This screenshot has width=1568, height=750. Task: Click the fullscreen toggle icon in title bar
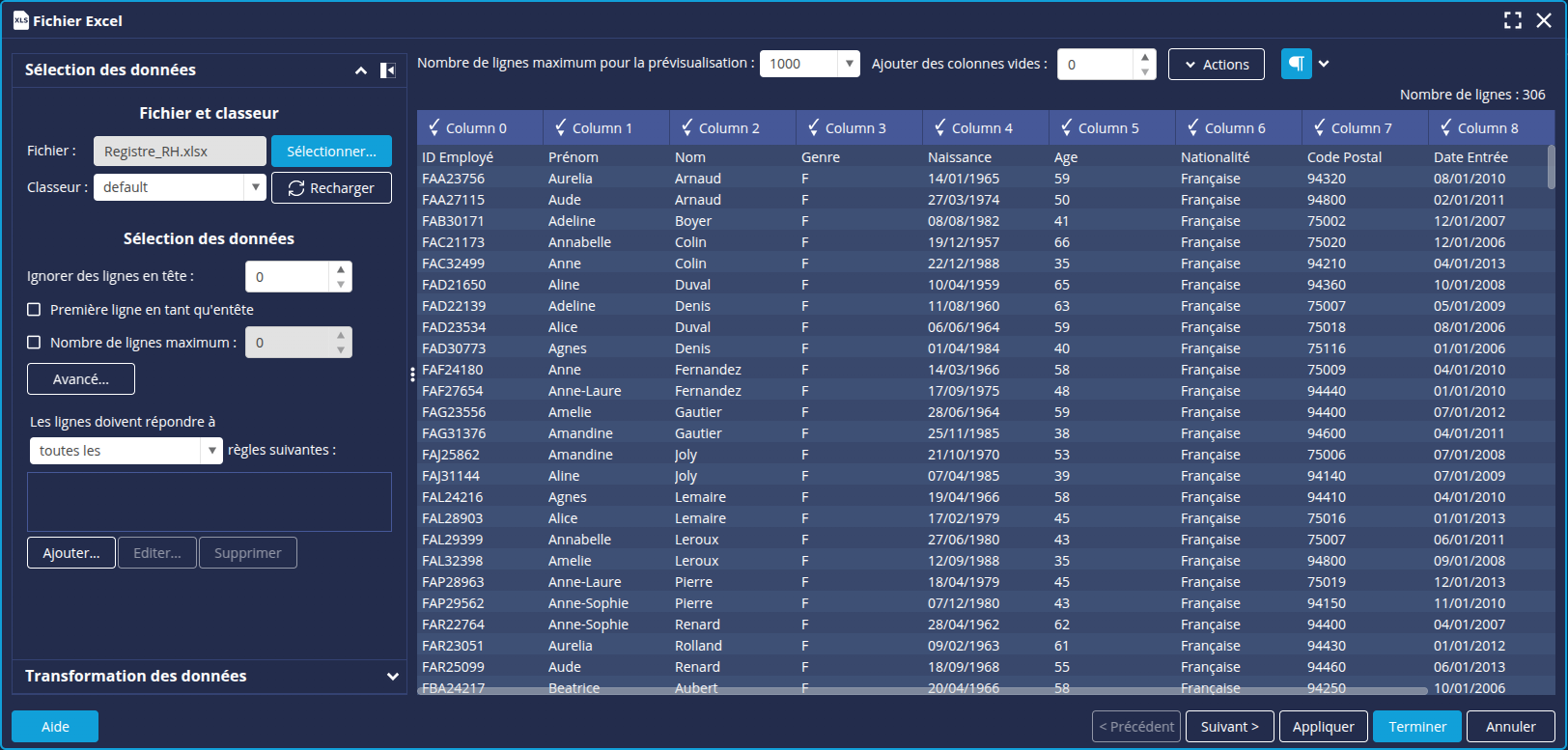coord(1513,20)
